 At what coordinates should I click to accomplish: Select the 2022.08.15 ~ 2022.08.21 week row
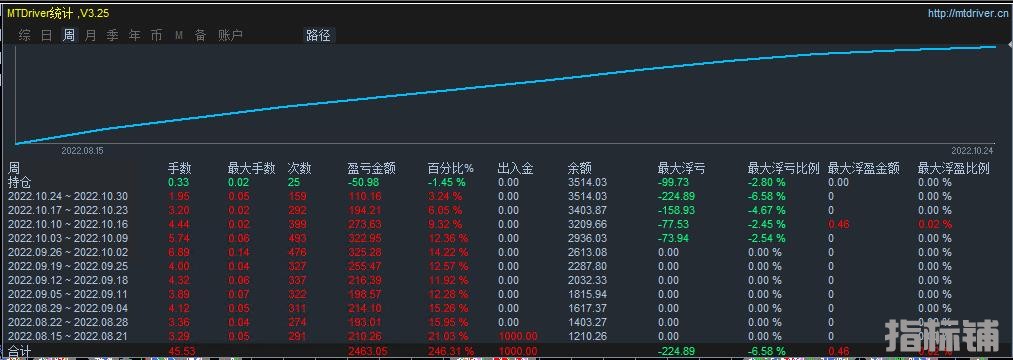506,336
